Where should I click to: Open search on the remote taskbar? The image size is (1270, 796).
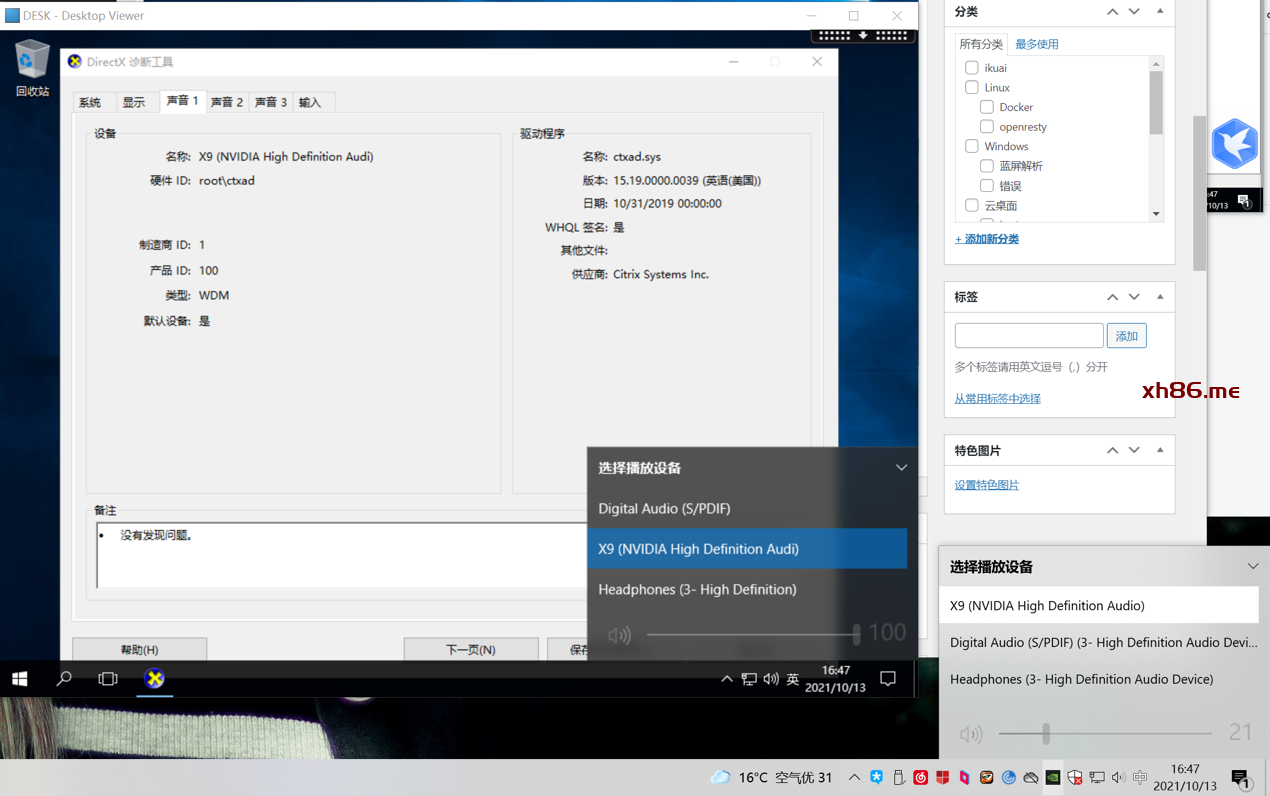(x=64, y=679)
